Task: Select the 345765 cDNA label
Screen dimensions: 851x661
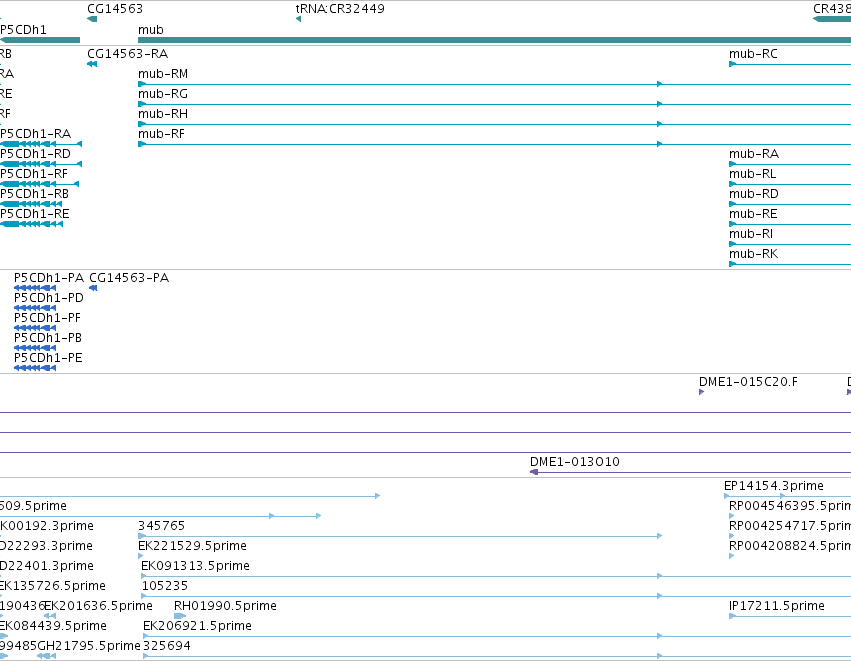Action: (162, 526)
